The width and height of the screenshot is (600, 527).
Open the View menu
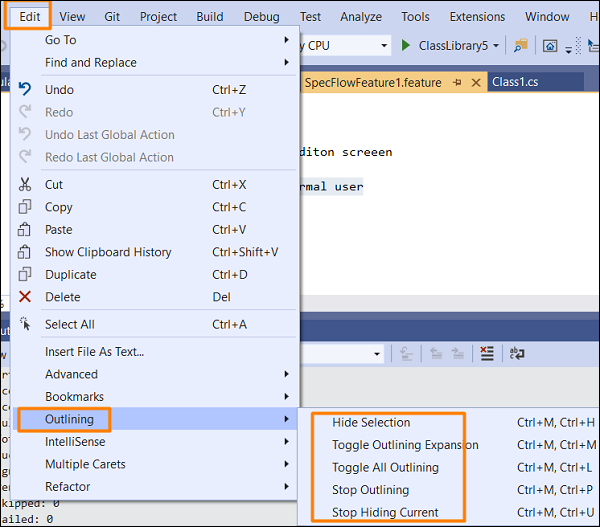[72, 16]
